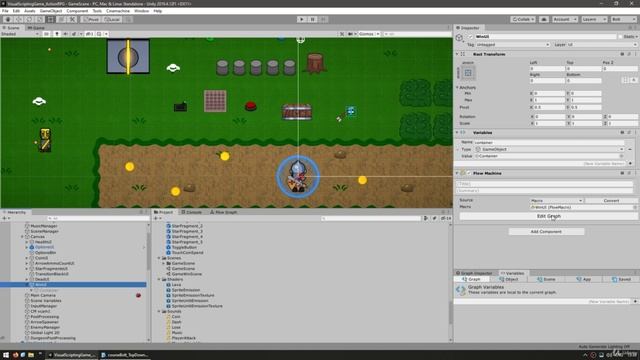Toggle the Static checkbox
The image size is (640, 360).
[620, 37]
